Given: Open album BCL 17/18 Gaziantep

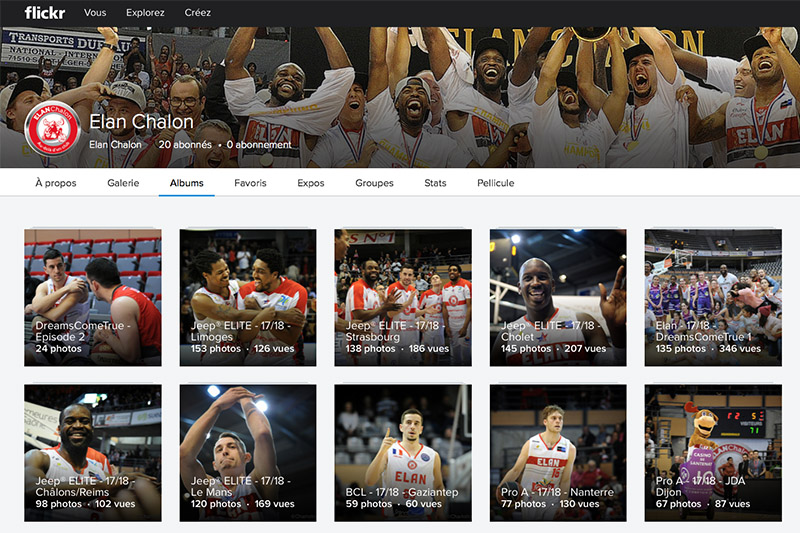Looking at the screenshot, I should pyautogui.click(x=403, y=453).
